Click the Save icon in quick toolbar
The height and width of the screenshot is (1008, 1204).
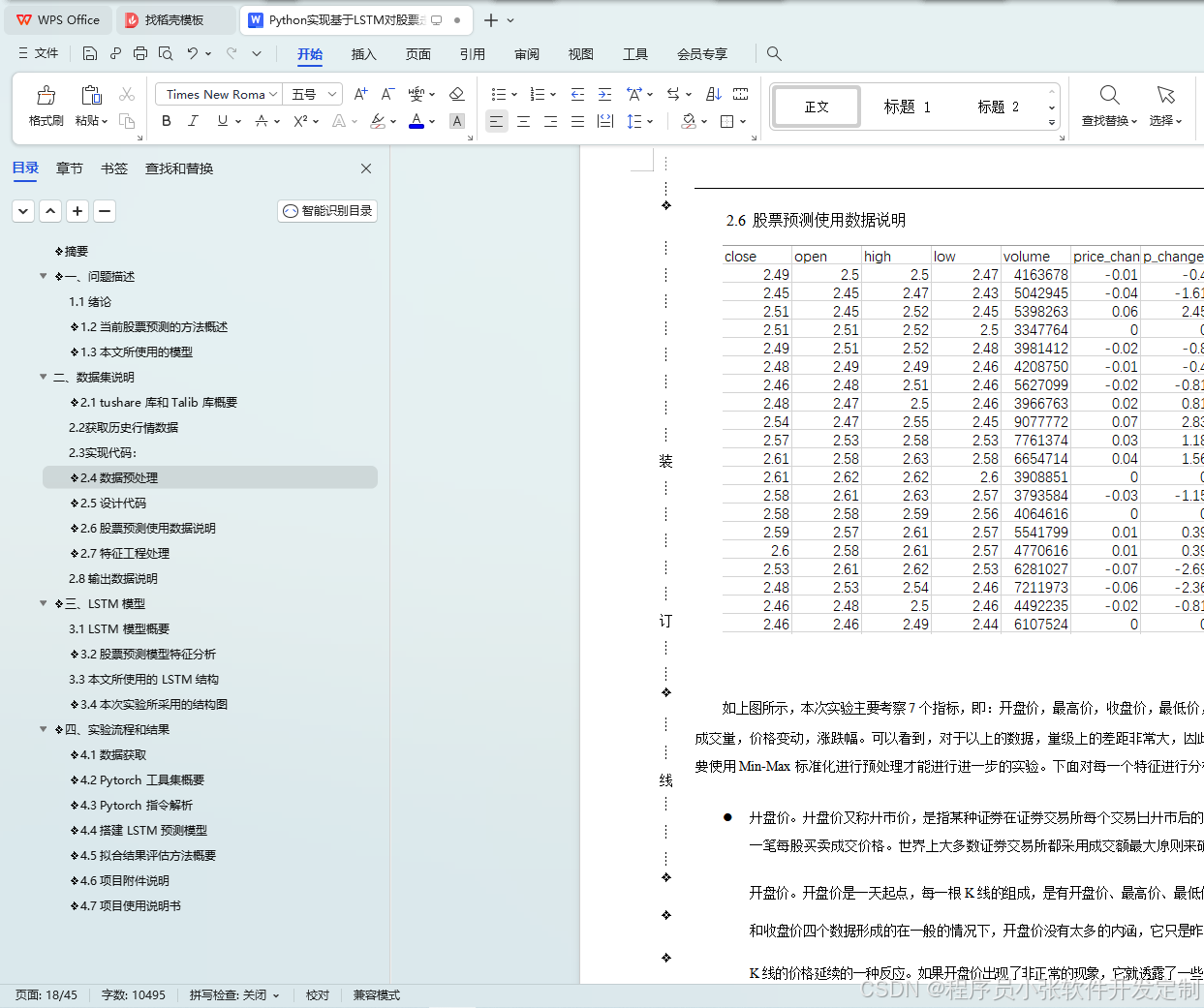[90, 53]
